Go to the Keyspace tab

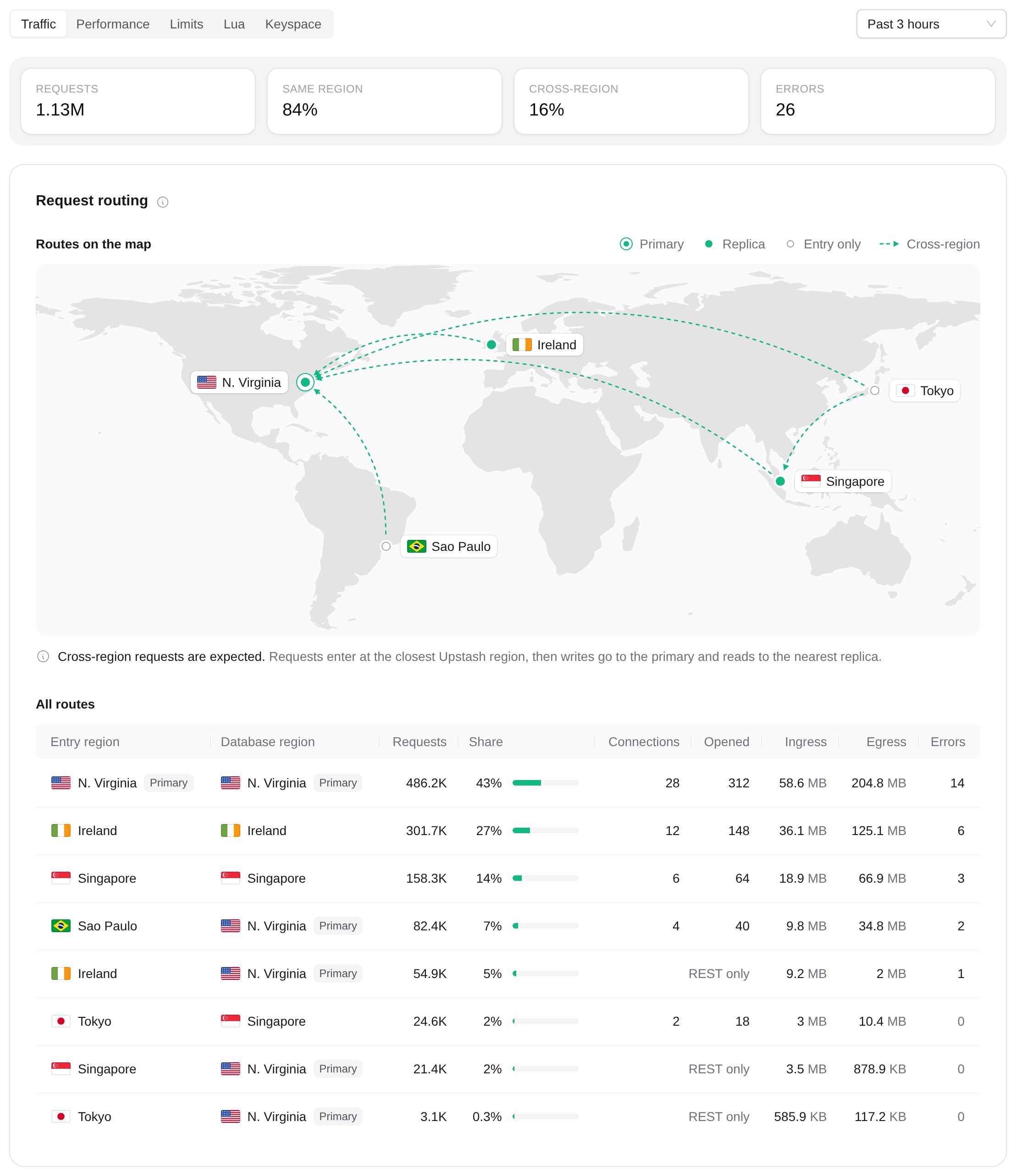point(293,24)
